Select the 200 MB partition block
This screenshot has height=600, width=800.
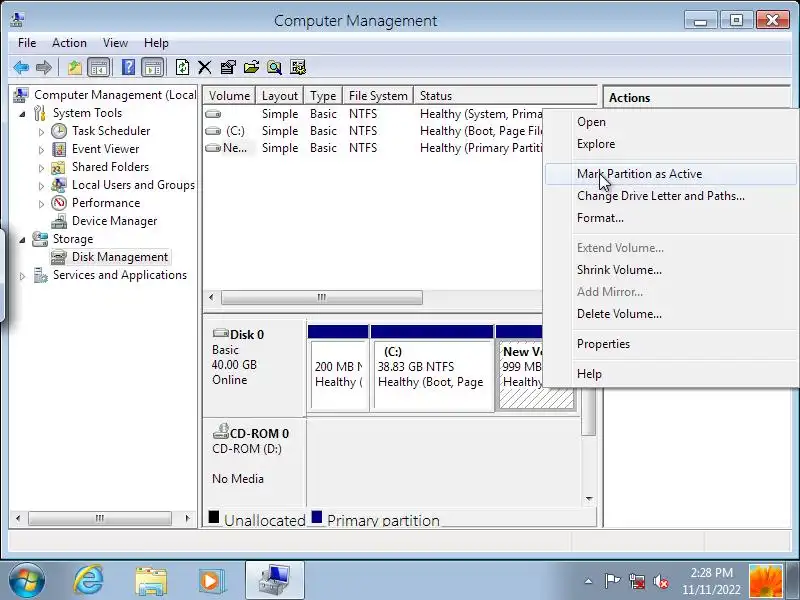point(338,367)
